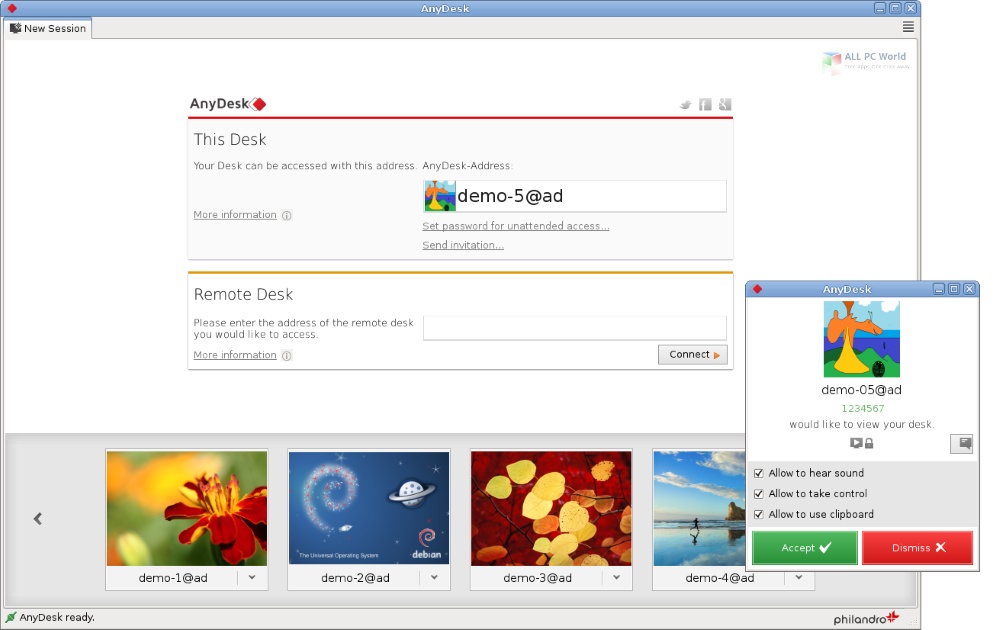Screen dimensions: 1000x630
Task: Open the hamburger menu in main window
Action: coord(908,27)
